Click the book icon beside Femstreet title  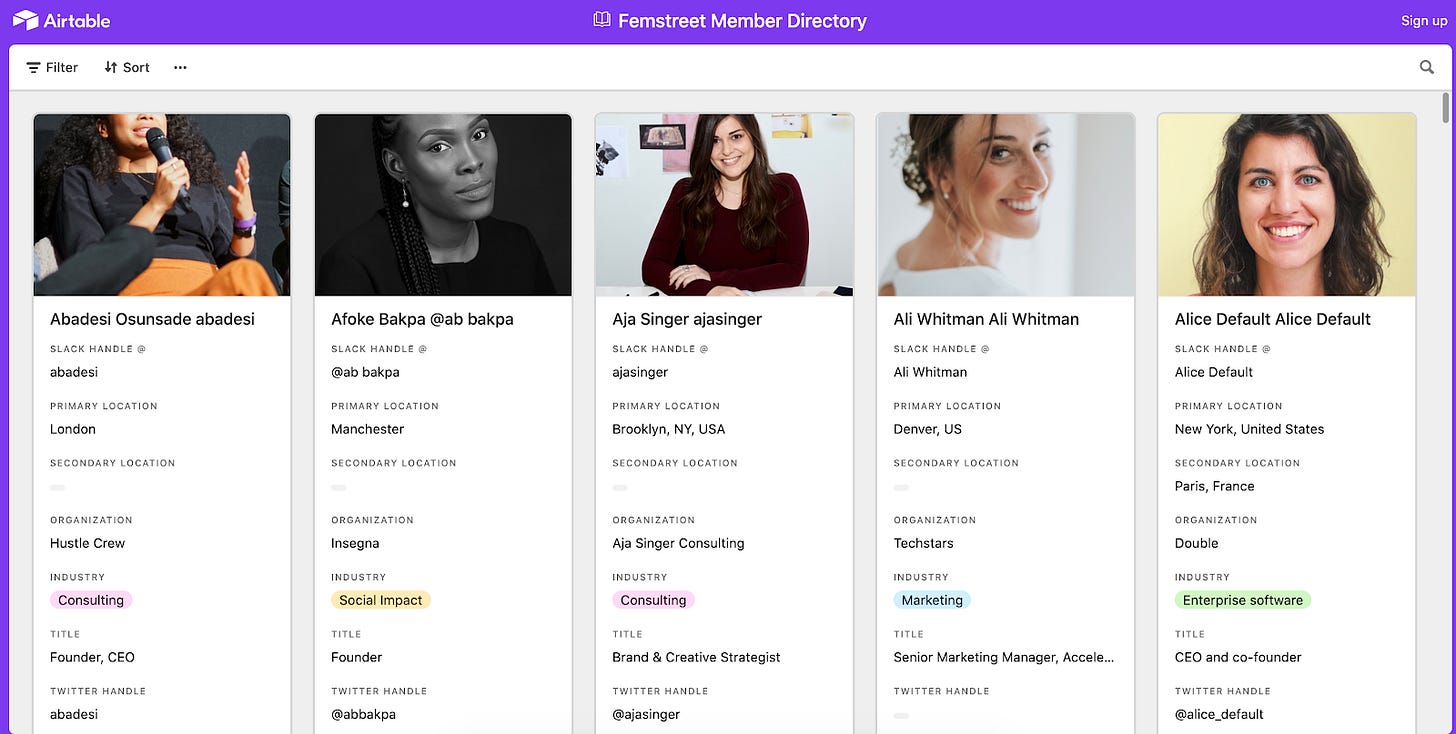click(x=601, y=20)
